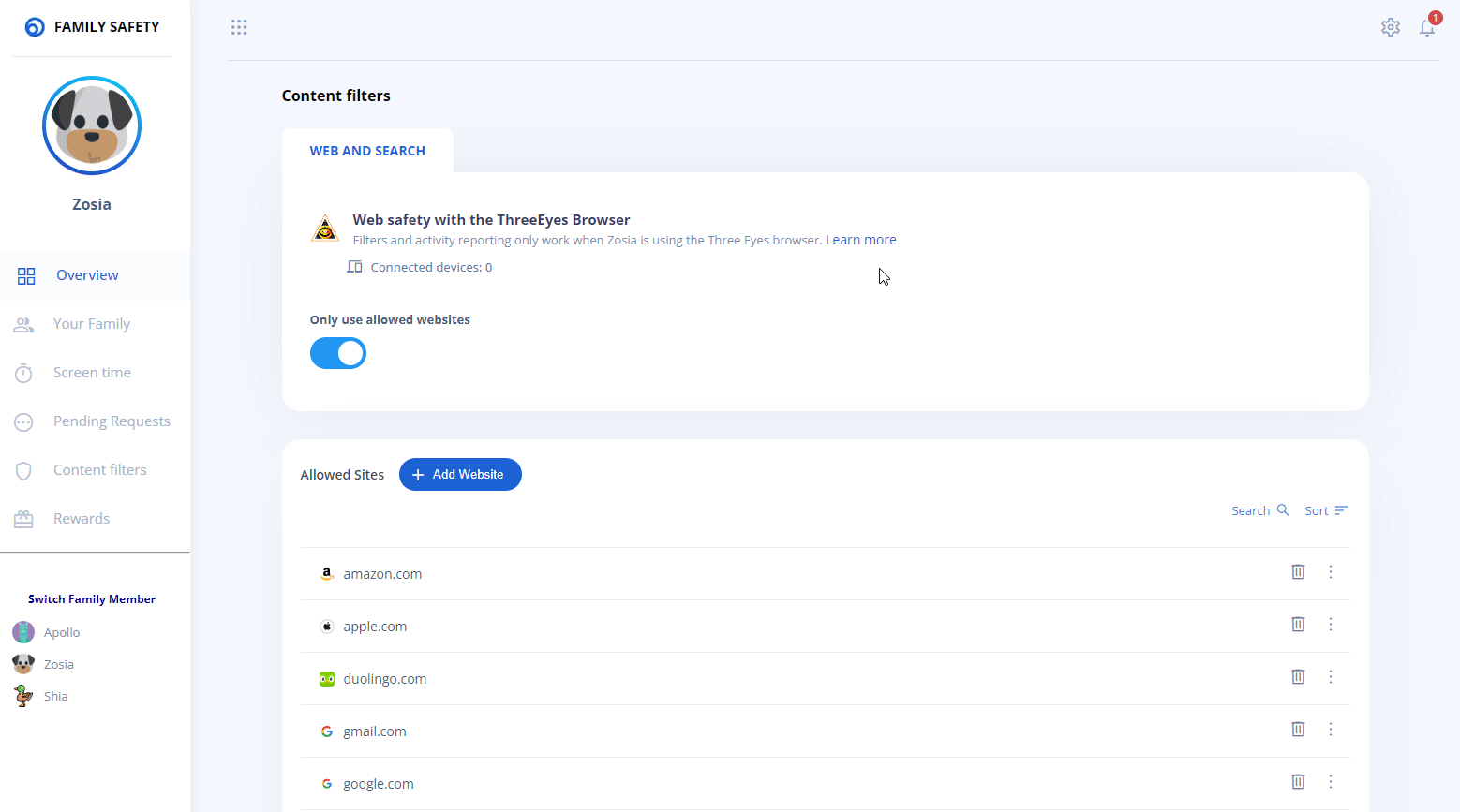Open notifications via the bell icon
Image resolution: width=1460 pixels, height=812 pixels.
click(x=1426, y=28)
